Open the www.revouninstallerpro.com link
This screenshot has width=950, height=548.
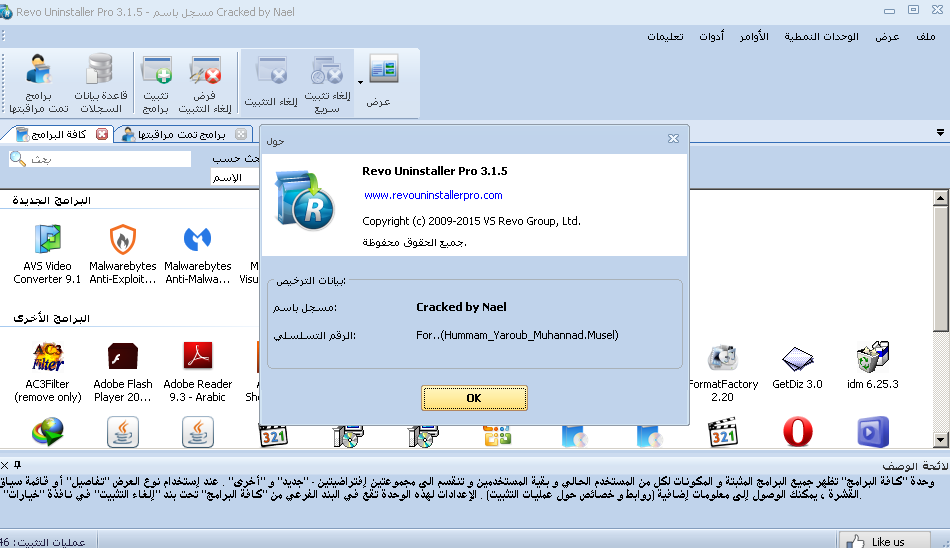point(433,196)
